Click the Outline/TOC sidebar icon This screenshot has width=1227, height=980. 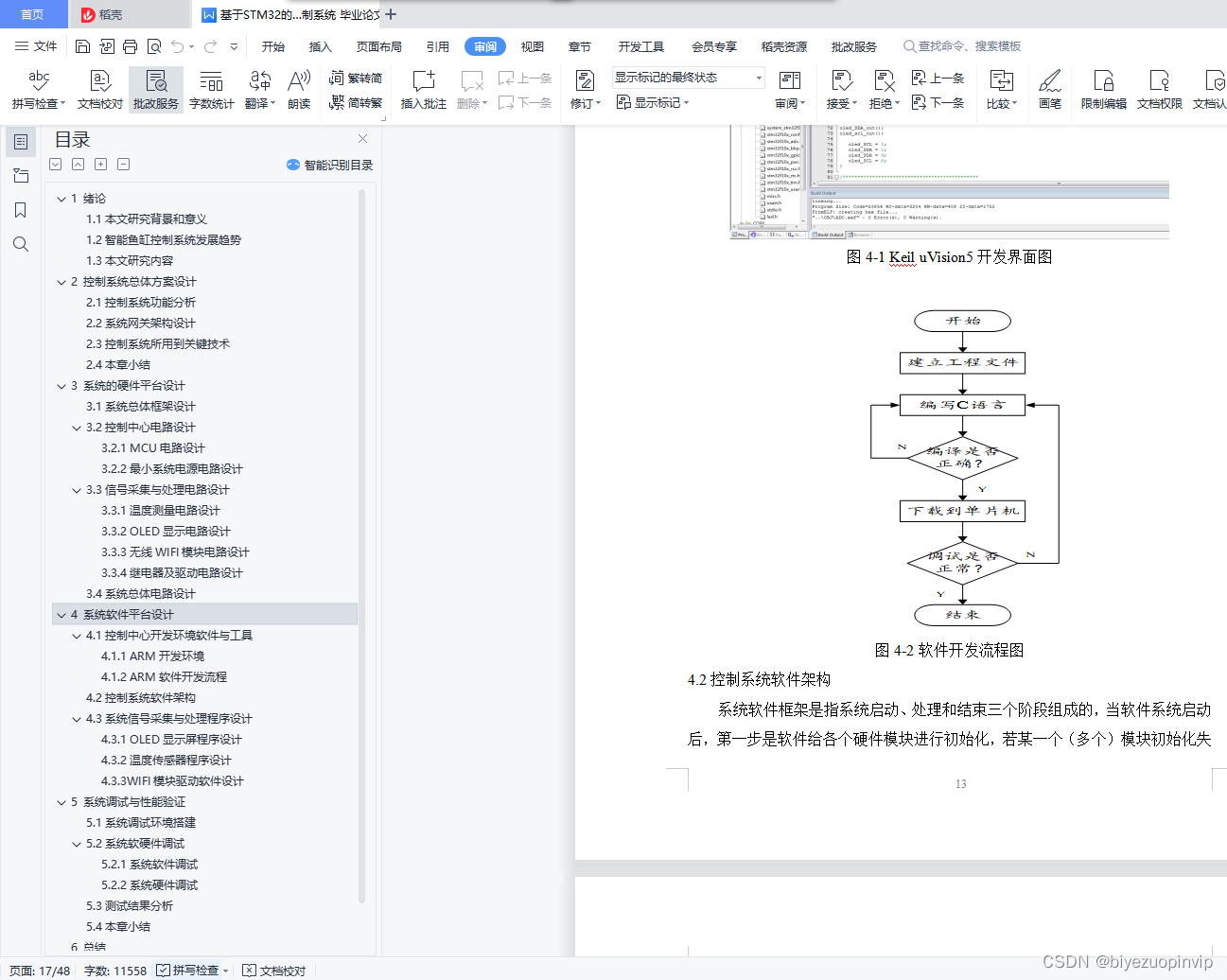pyautogui.click(x=20, y=142)
